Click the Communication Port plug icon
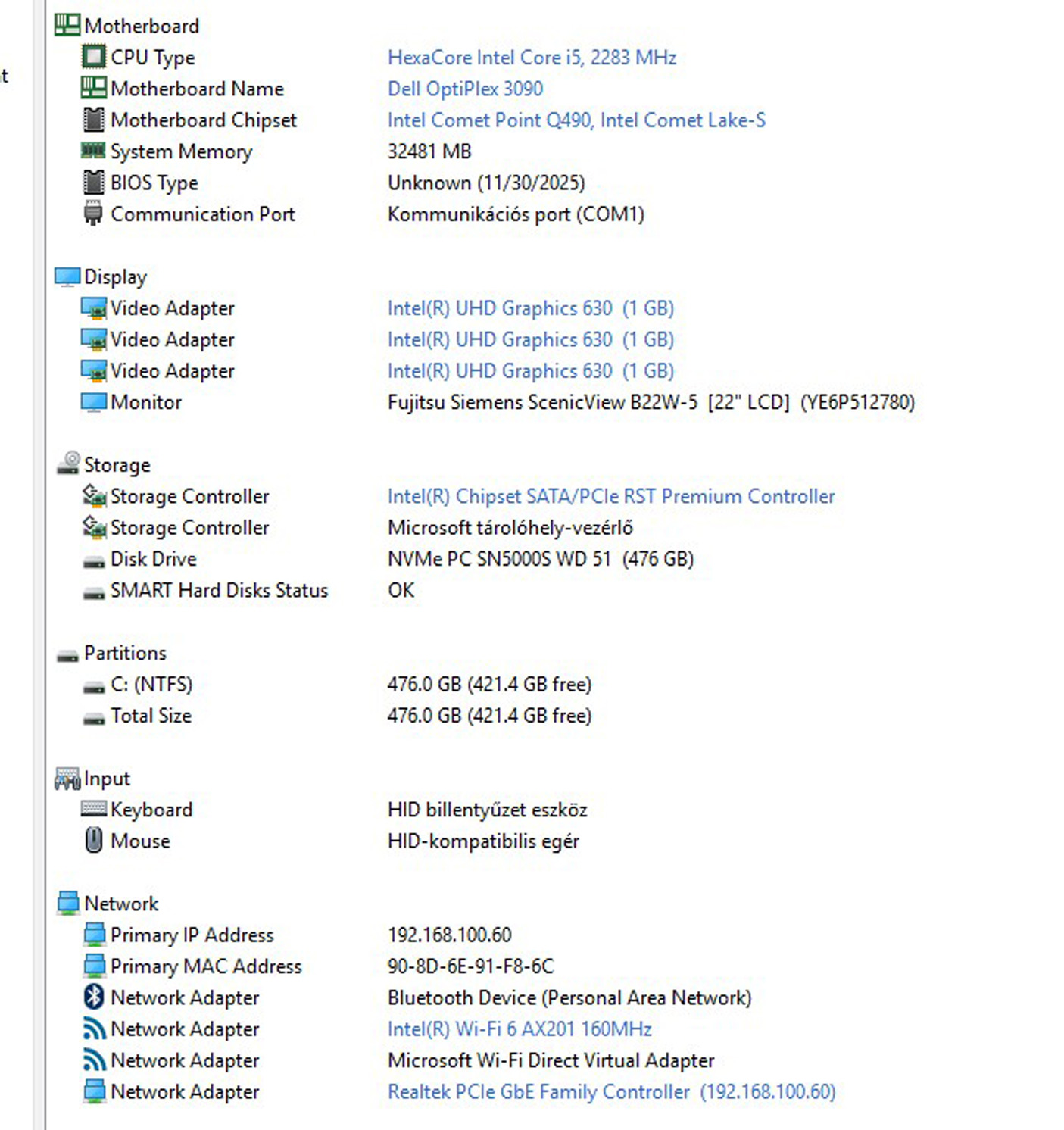Screen dimensions: 1064x1130 tap(93, 214)
